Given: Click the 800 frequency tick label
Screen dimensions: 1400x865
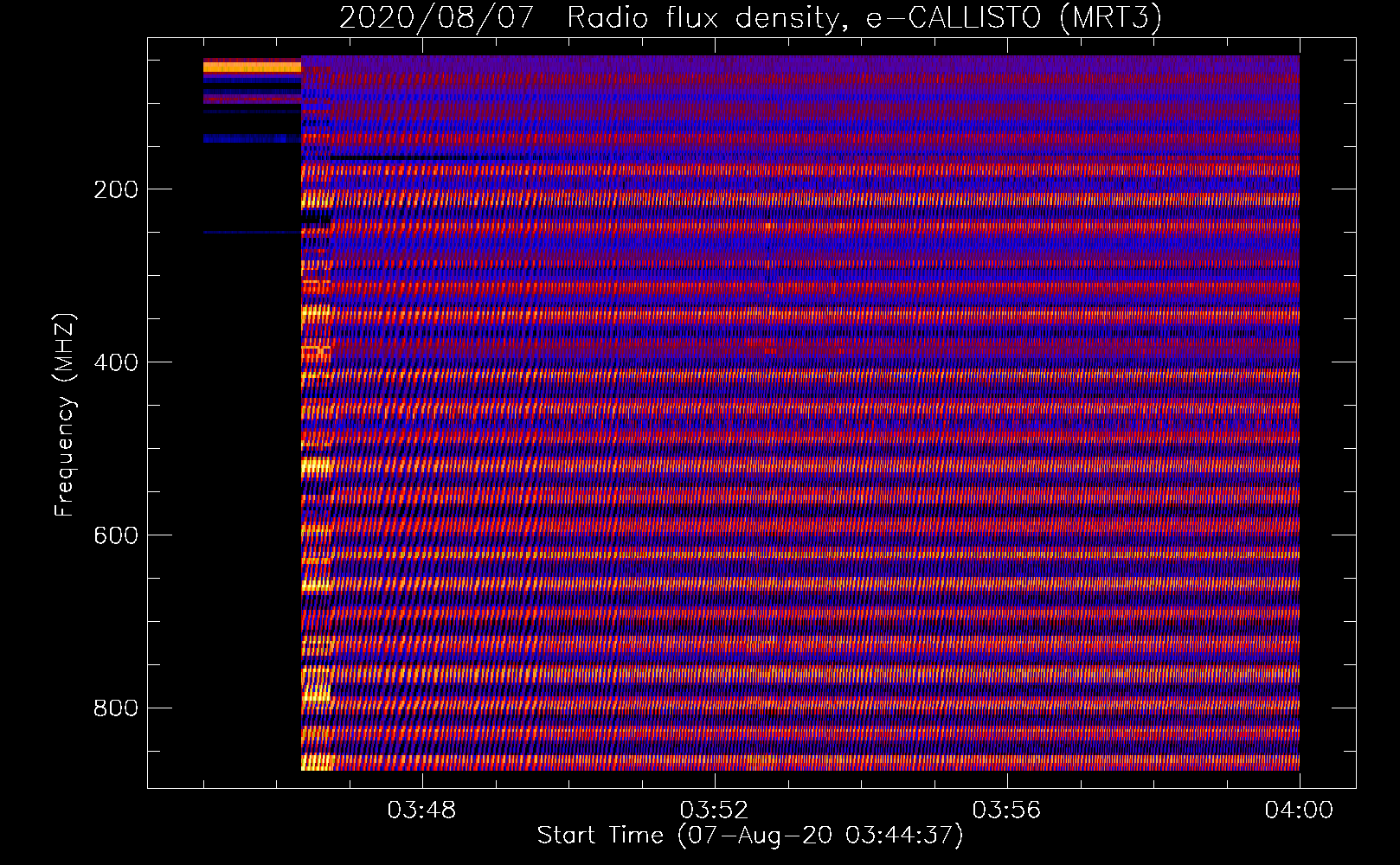Looking at the screenshot, I should point(116,708).
